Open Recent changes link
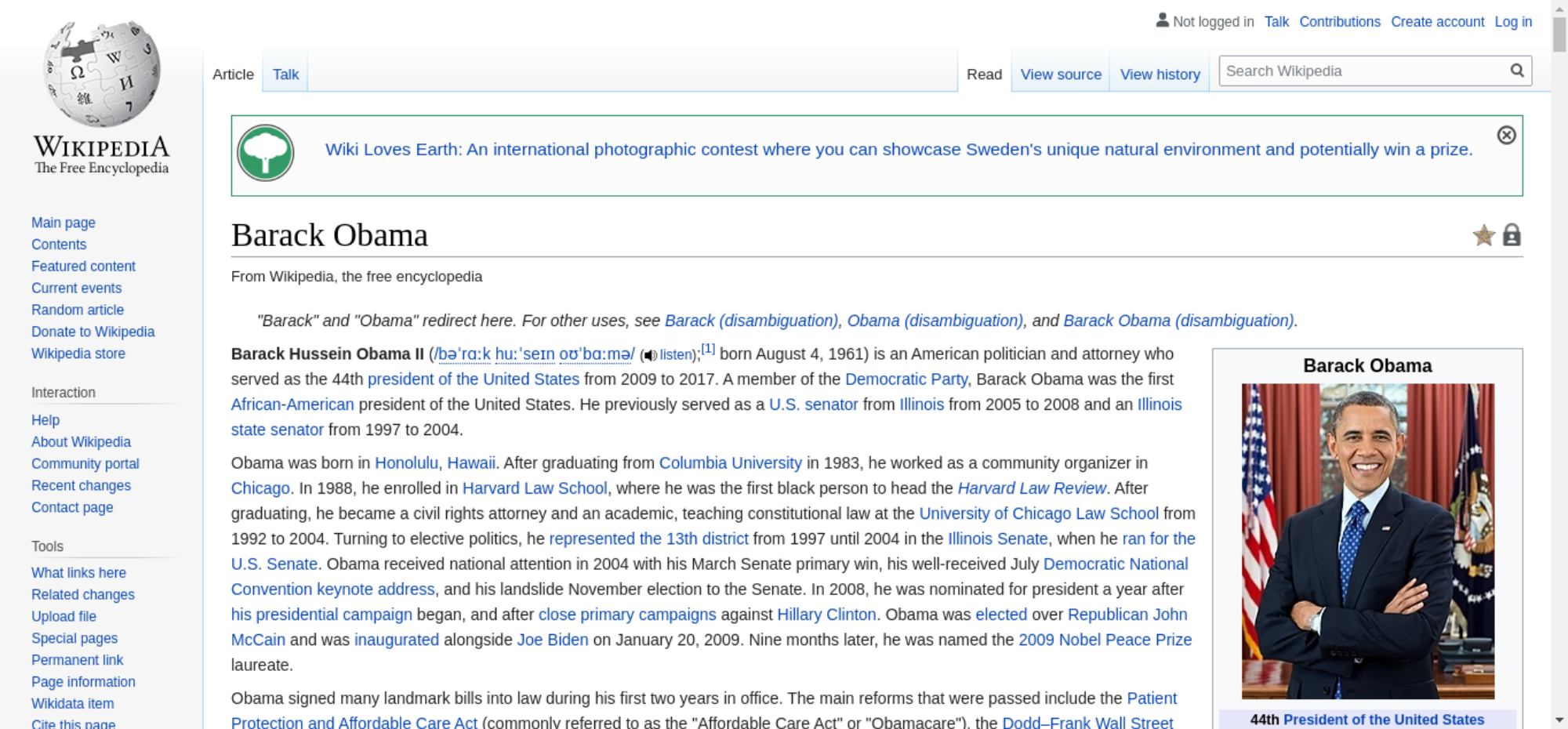Viewport: 1568px width, 729px height. [x=81, y=486]
